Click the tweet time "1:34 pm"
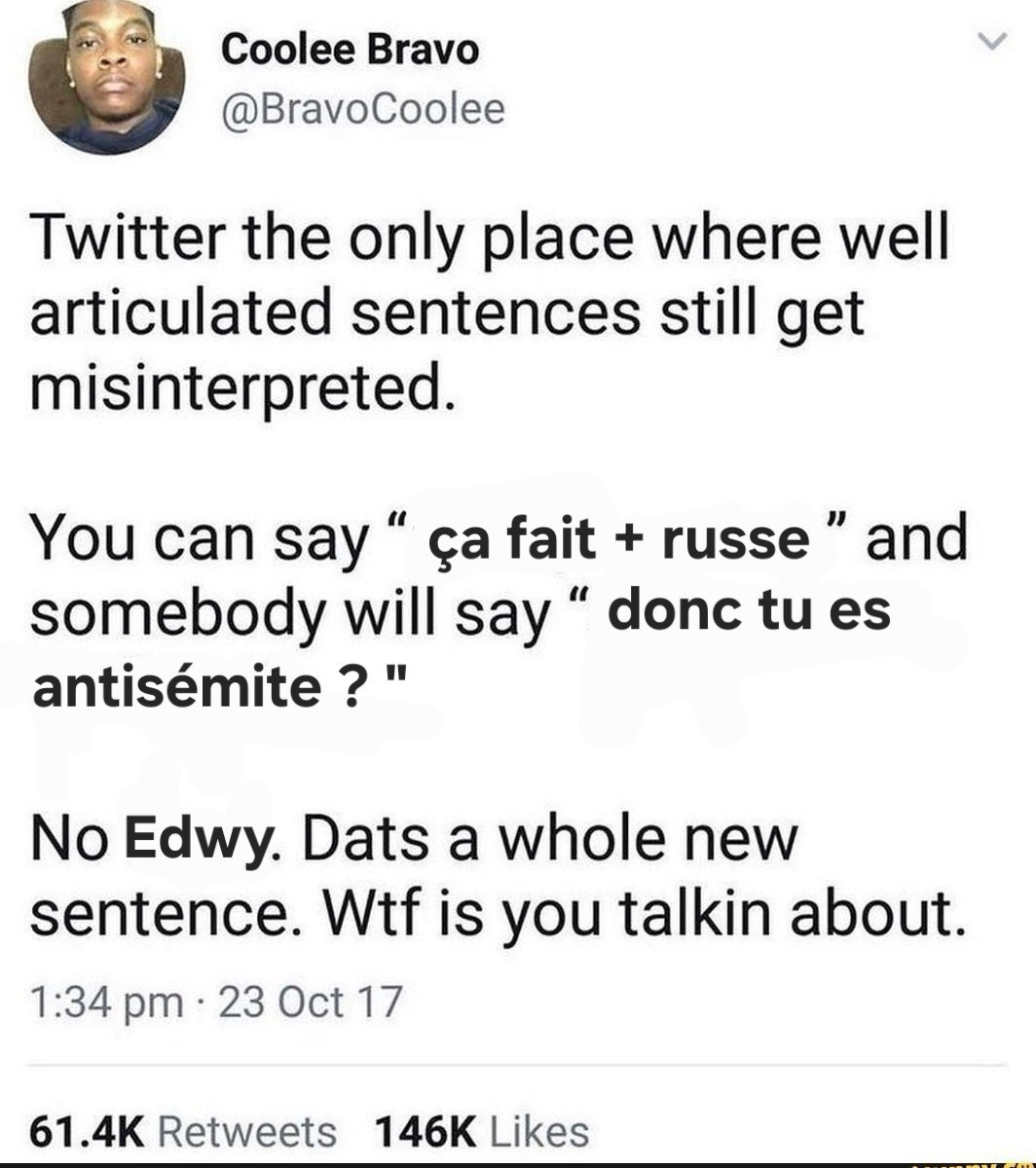Viewport: 1036px width, 1168px height. point(106,1001)
